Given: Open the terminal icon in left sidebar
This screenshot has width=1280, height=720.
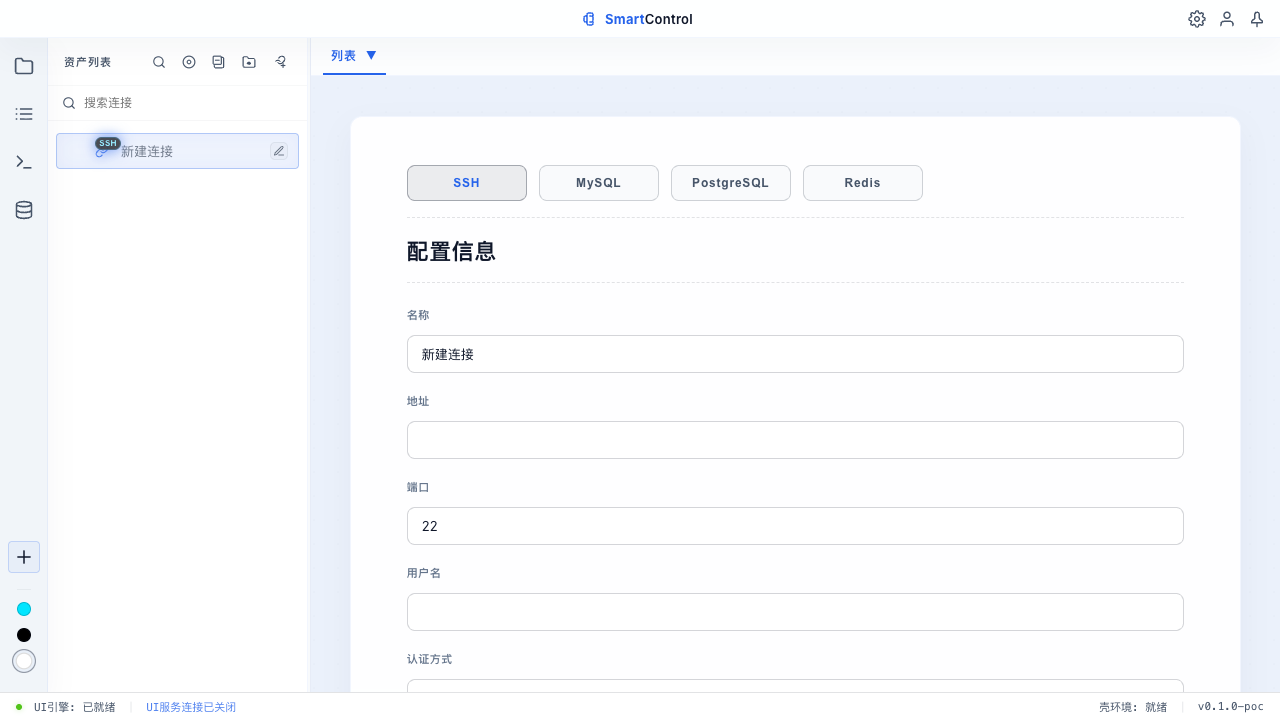Looking at the screenshot, I should pyautogui.click(x=24, y=162).
